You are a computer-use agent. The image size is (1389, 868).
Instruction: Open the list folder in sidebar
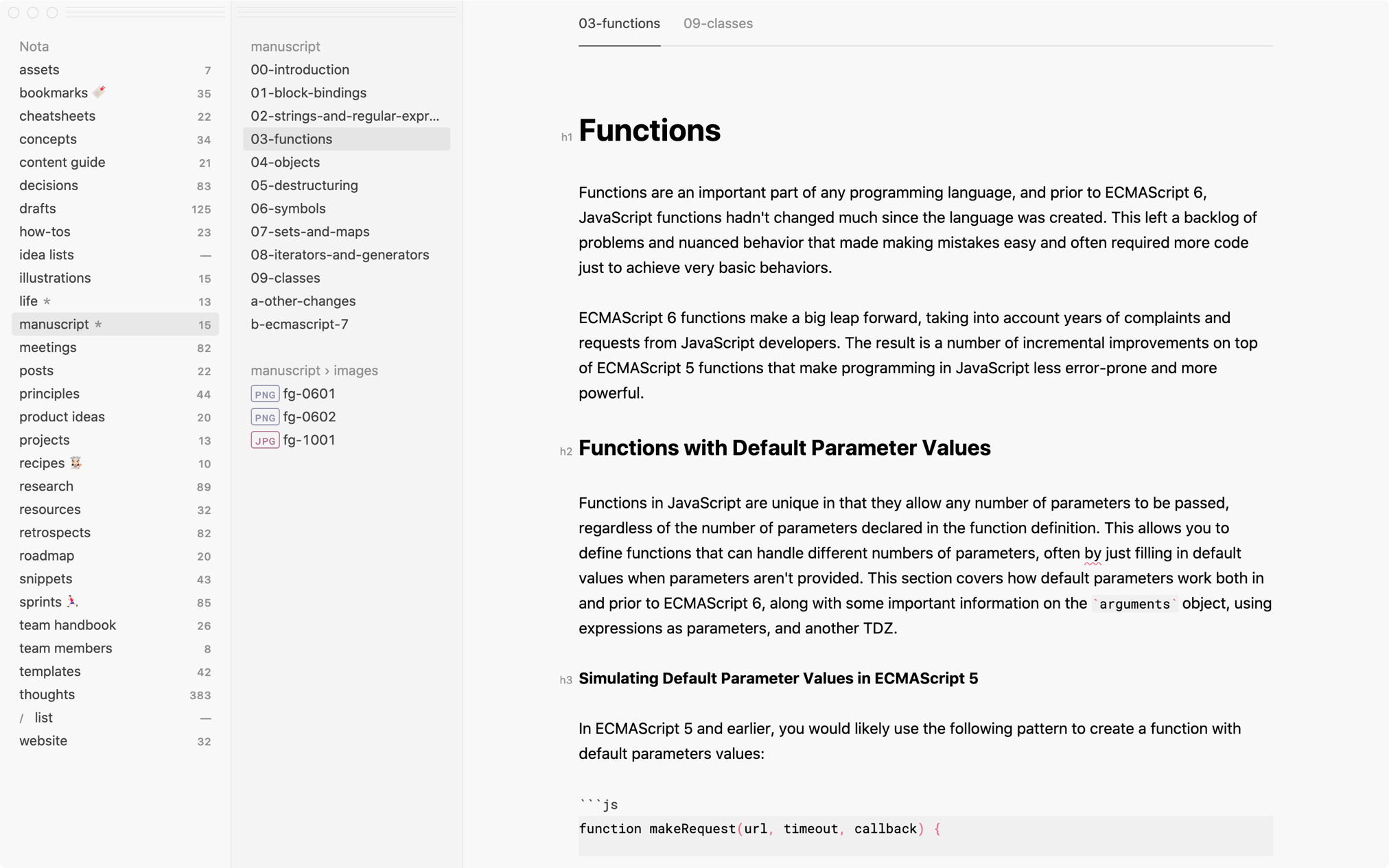(x=115, y=718)
